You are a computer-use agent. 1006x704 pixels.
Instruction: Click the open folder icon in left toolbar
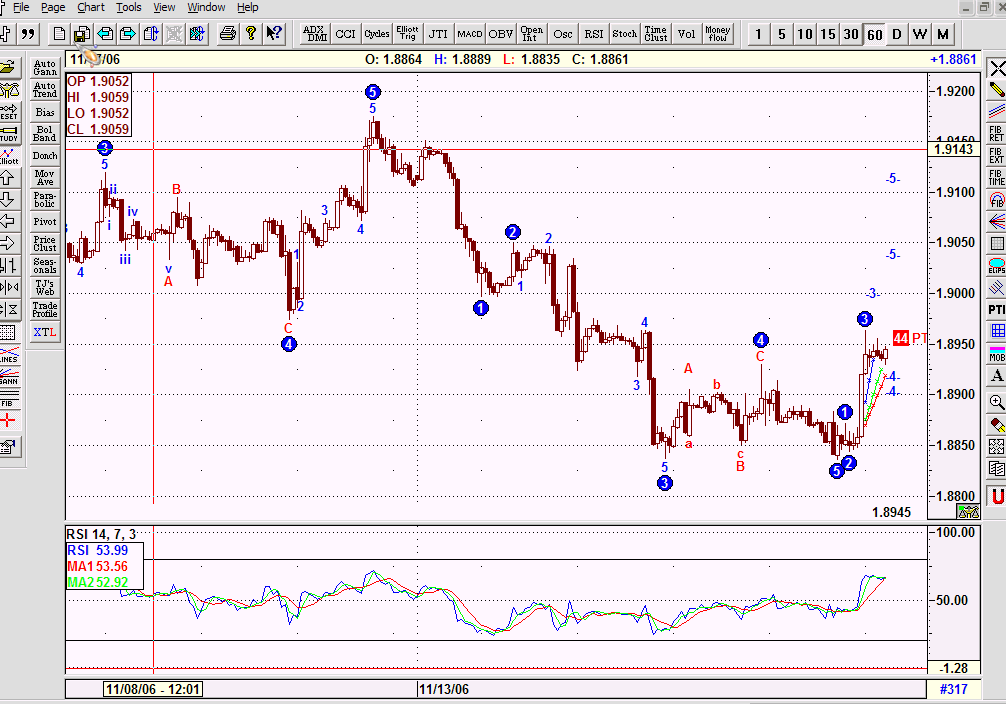tap(8, 67)
